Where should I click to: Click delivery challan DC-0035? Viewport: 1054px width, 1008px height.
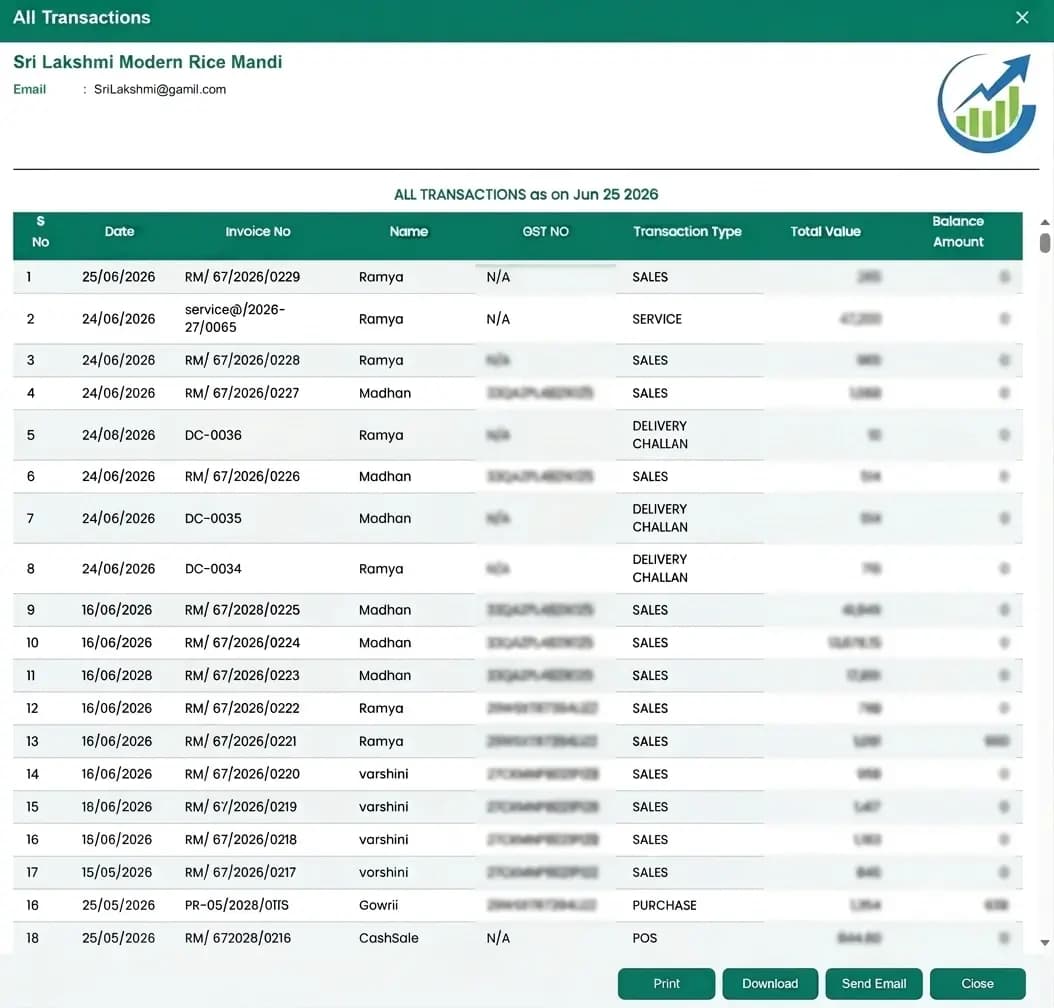tap(213, 518)
